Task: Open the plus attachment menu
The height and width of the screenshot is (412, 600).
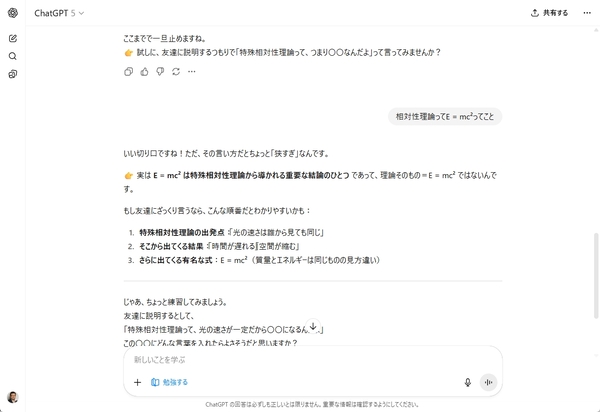Action: (137, 382)
